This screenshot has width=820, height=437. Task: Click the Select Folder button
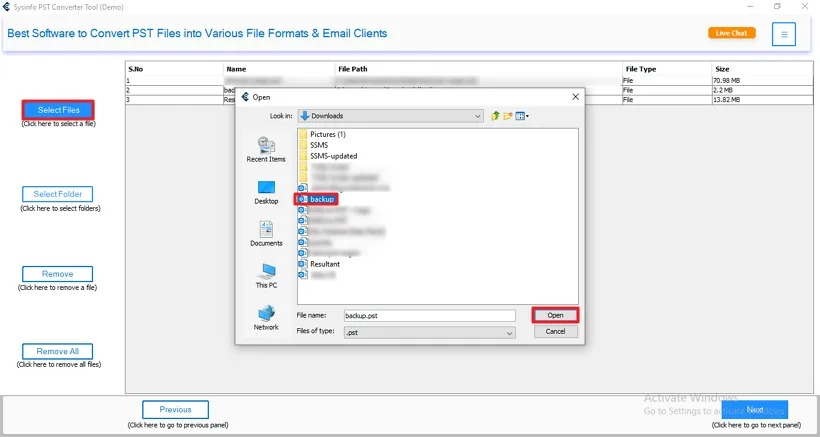pos(58,194)
